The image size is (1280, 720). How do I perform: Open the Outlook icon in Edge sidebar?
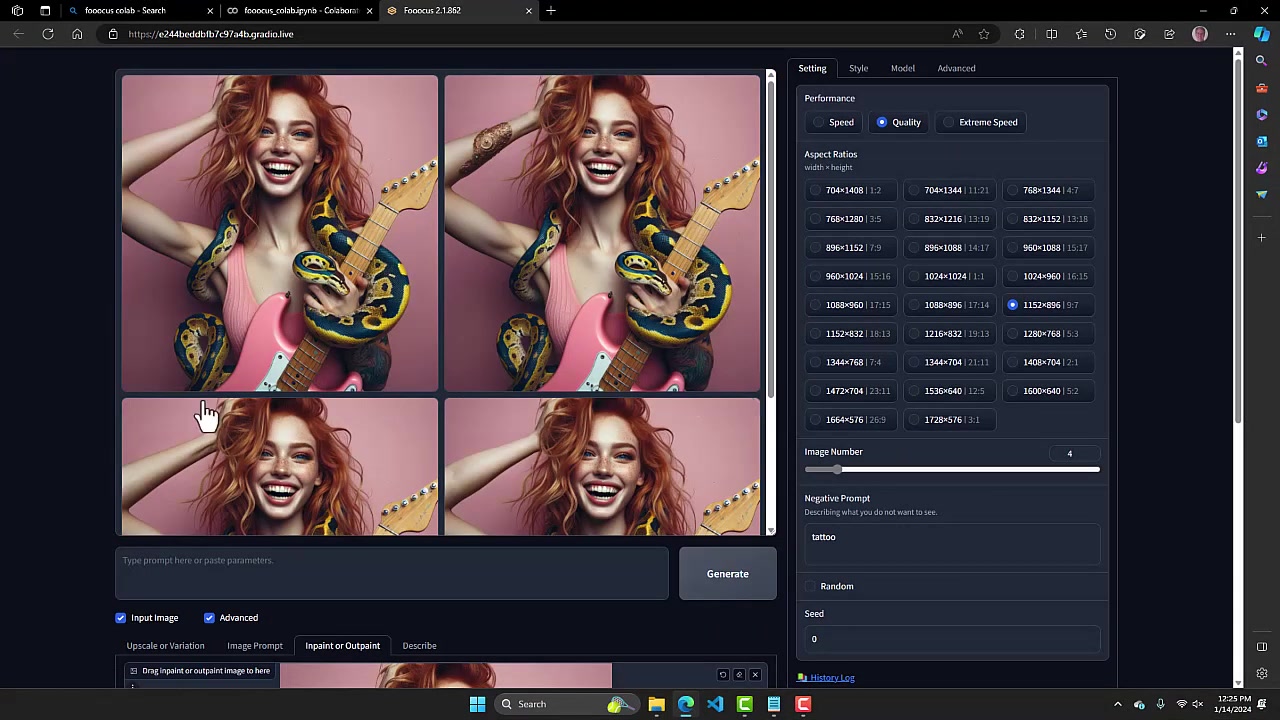tap(1262, 141)
